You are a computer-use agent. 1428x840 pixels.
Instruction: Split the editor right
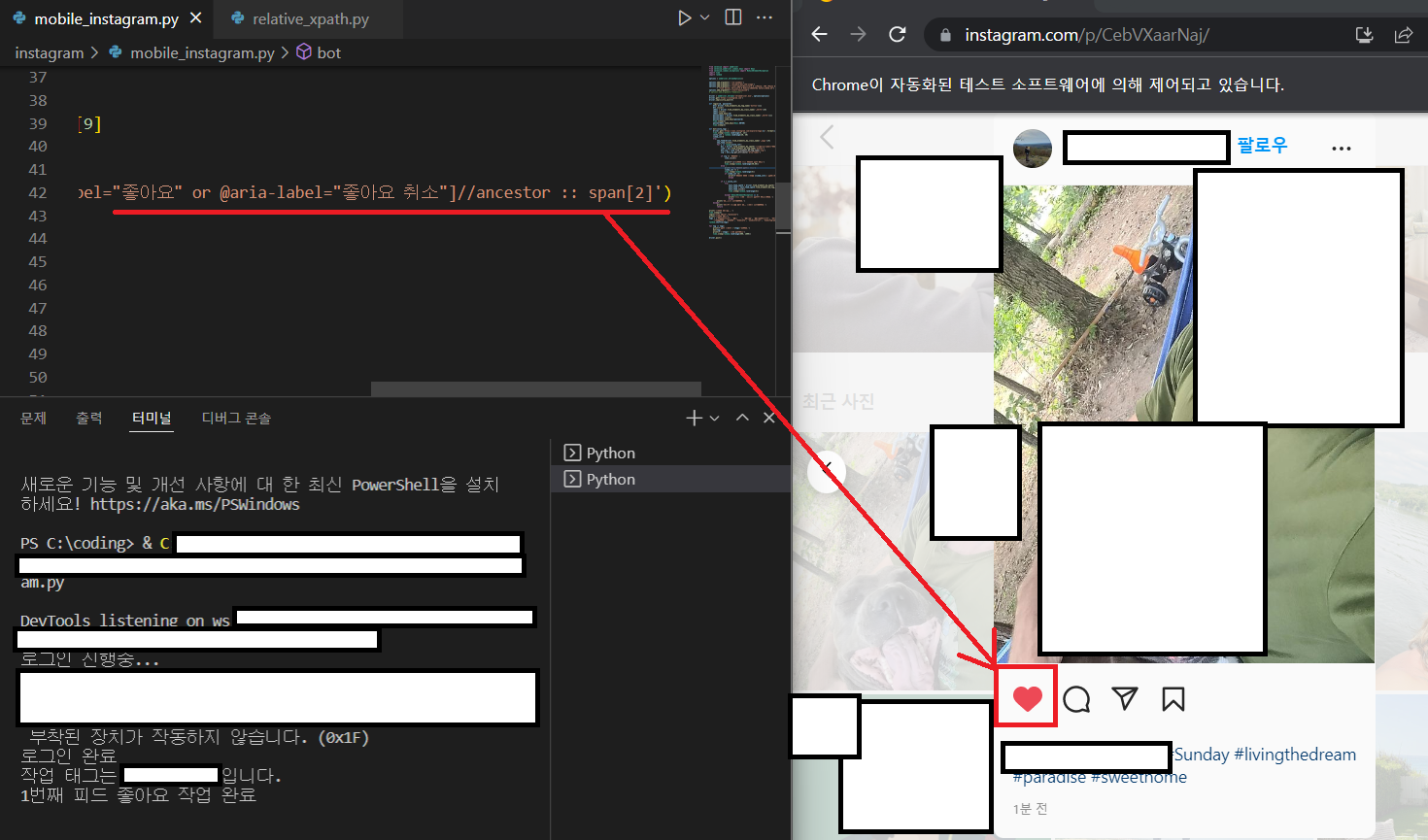click(x=733, y=17)
